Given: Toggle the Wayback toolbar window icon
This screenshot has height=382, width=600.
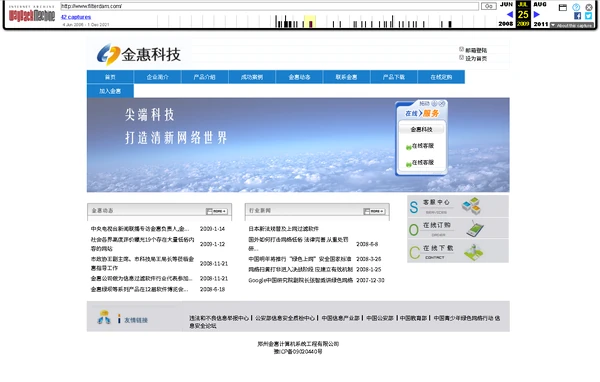Looking at the screenshot, I should (x=562, y=7).
